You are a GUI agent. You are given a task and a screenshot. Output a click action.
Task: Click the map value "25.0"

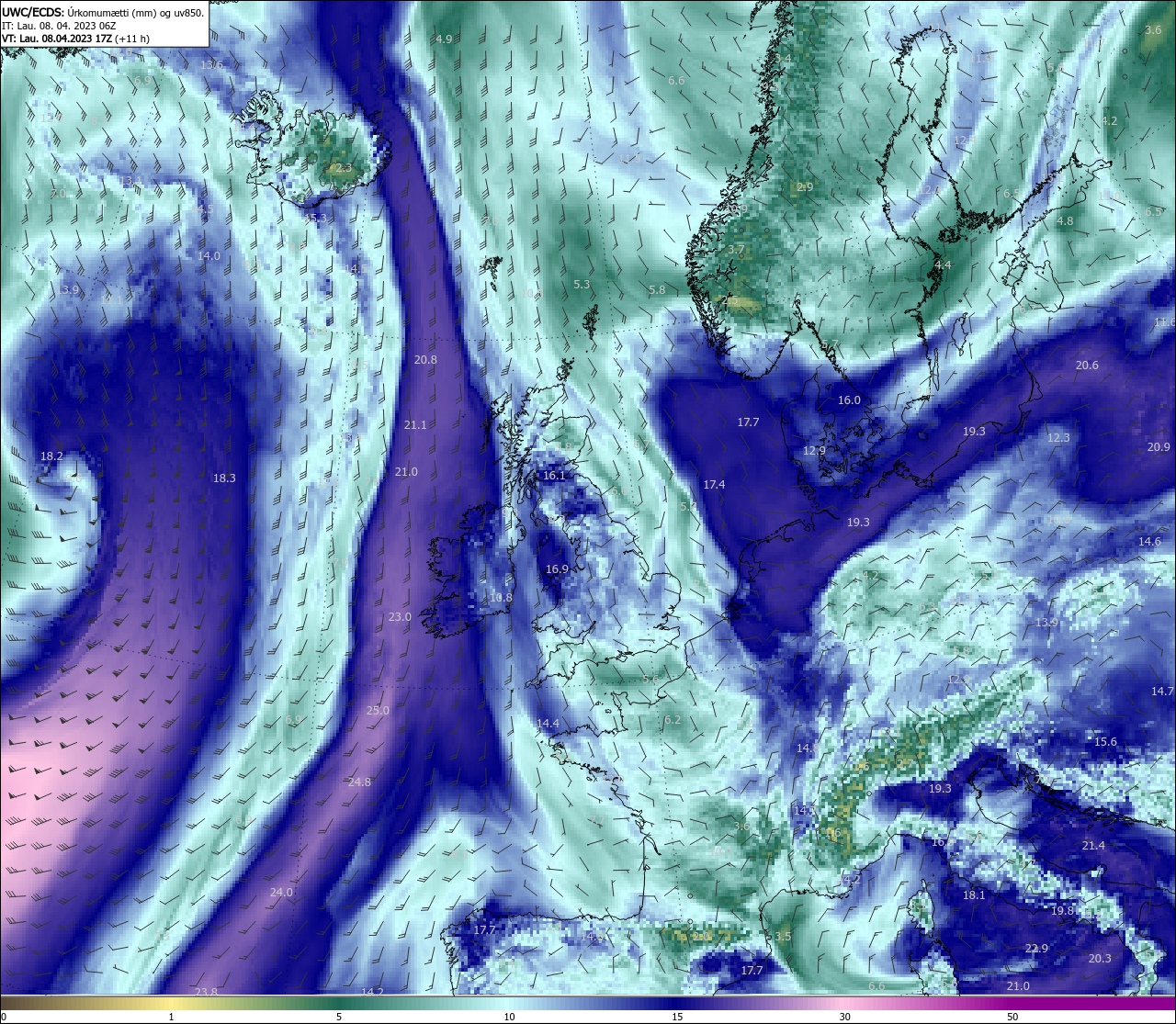[378, 711]
